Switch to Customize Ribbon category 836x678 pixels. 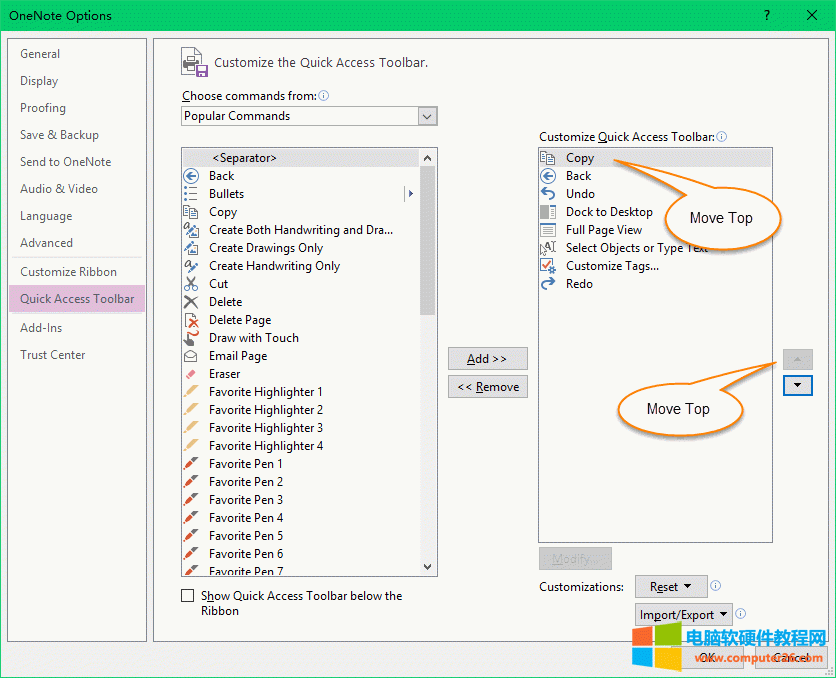tap(68, 272)
